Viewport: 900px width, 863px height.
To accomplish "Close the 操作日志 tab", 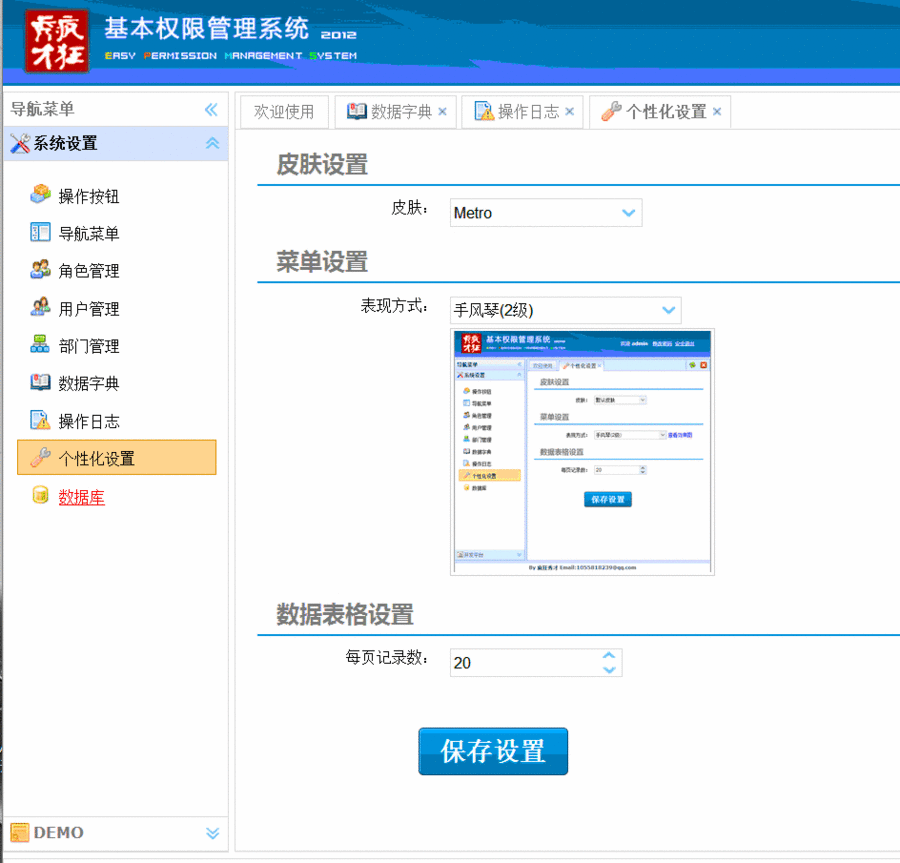I will pos(569,111).
